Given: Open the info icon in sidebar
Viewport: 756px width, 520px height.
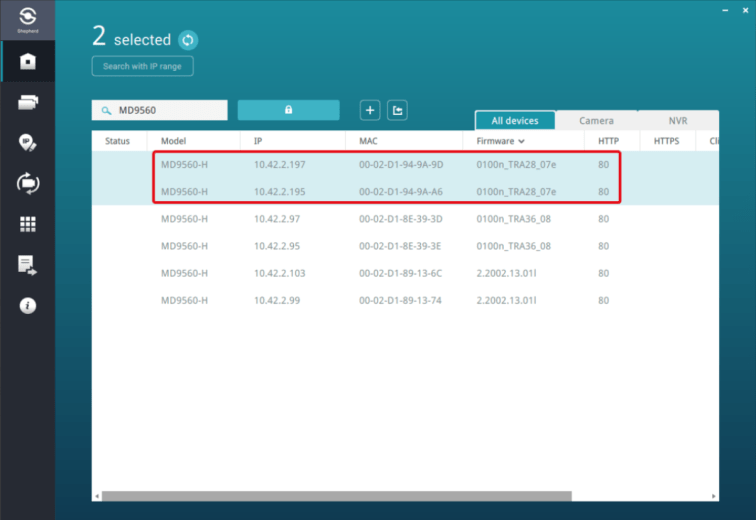Looking at the screenshot, I should click(27, 306).
